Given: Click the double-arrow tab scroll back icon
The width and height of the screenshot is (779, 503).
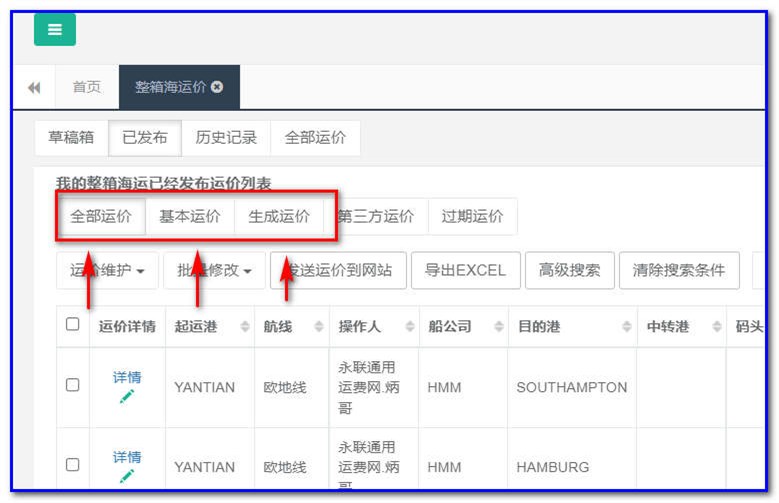Looking at the screenshot, I should (x=34, y=88).
